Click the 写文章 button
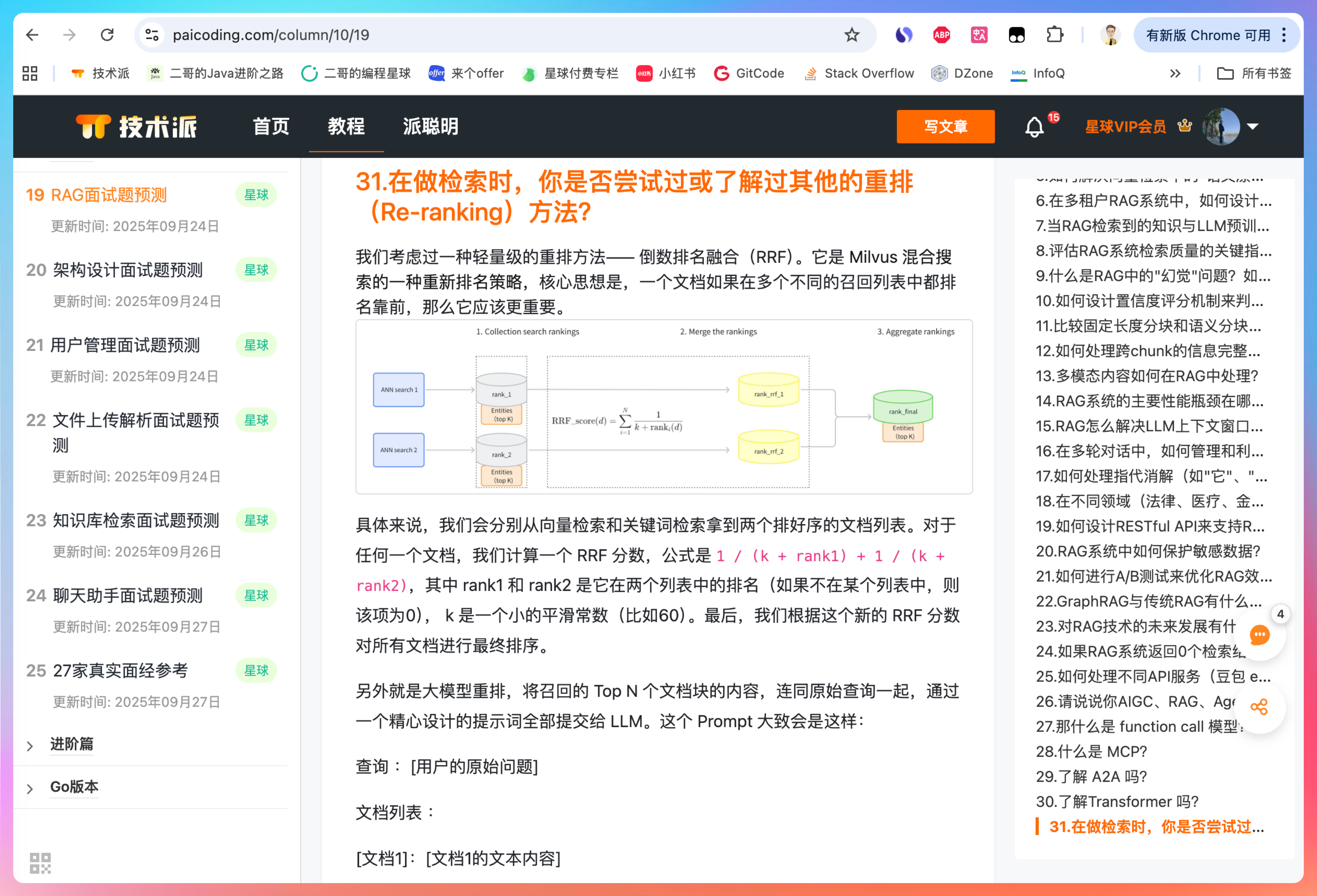The image size is (1317, 896). pyautogui.click(x=945, y=127)
